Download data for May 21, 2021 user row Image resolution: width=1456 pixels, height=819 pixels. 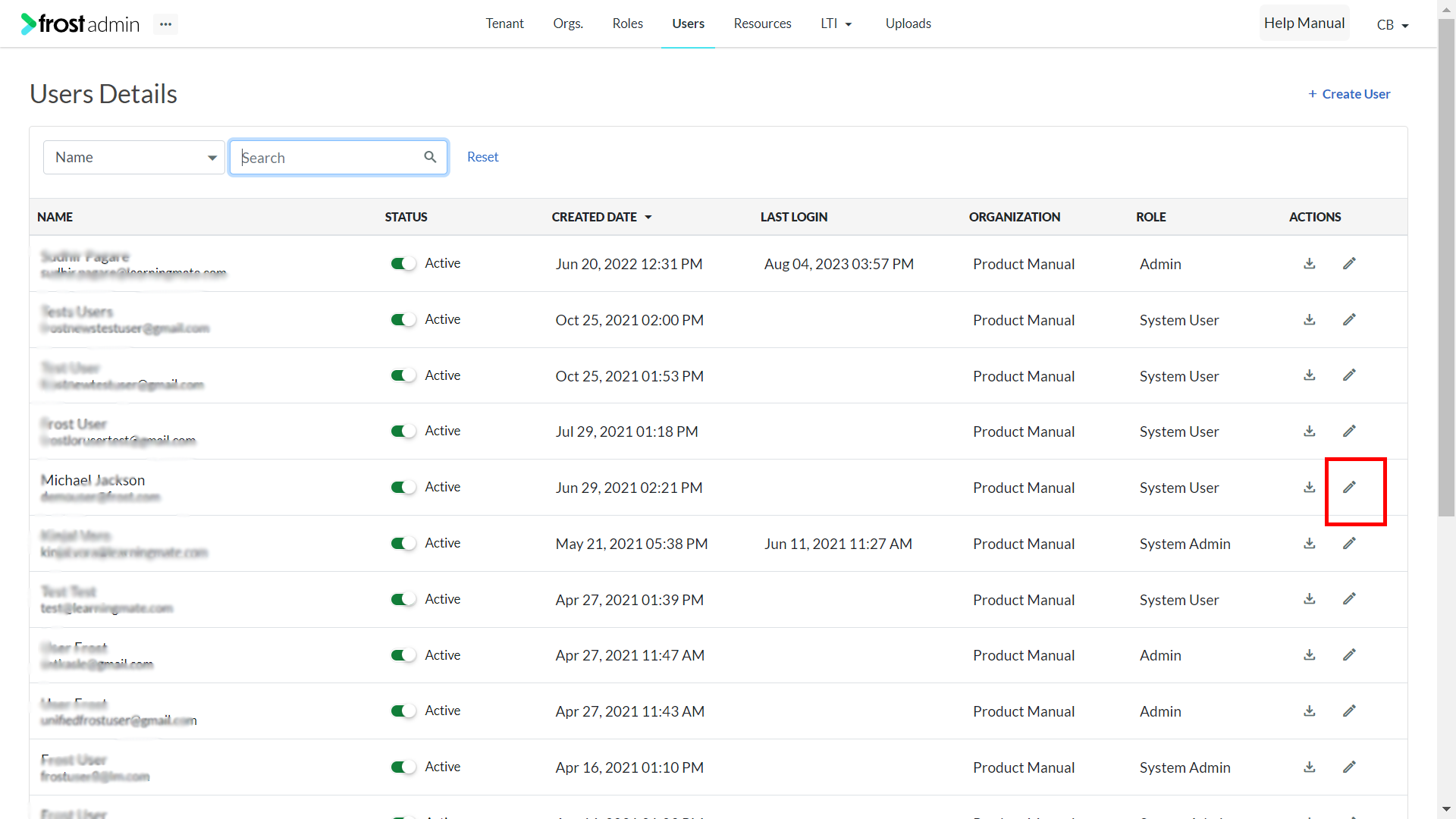pos(1310,544)
